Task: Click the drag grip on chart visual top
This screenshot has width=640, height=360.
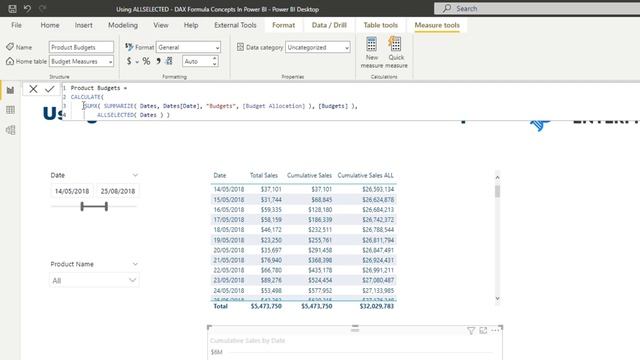Action: coord(355,328)
